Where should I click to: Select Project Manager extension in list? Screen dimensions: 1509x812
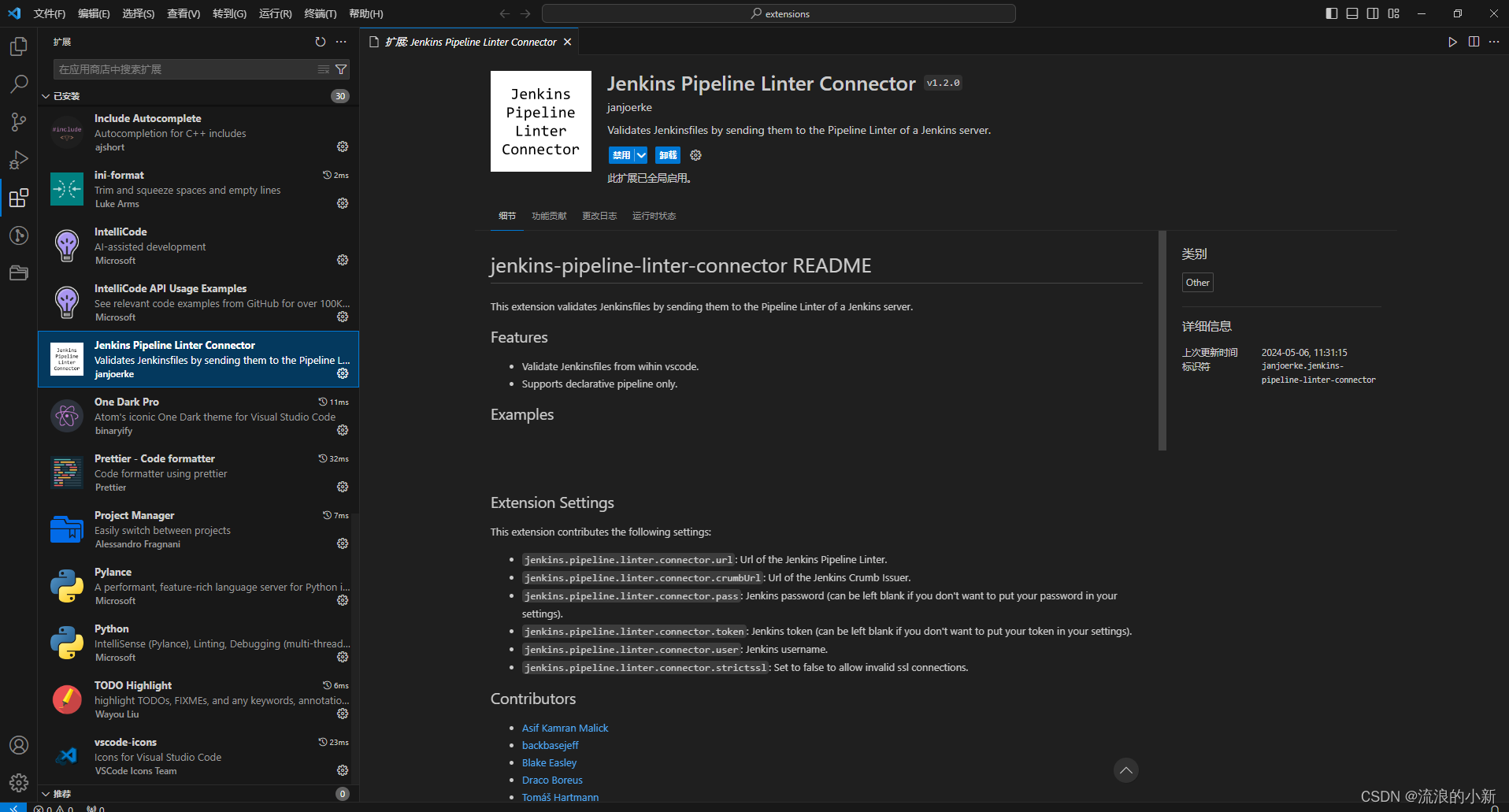click(198, 529)
